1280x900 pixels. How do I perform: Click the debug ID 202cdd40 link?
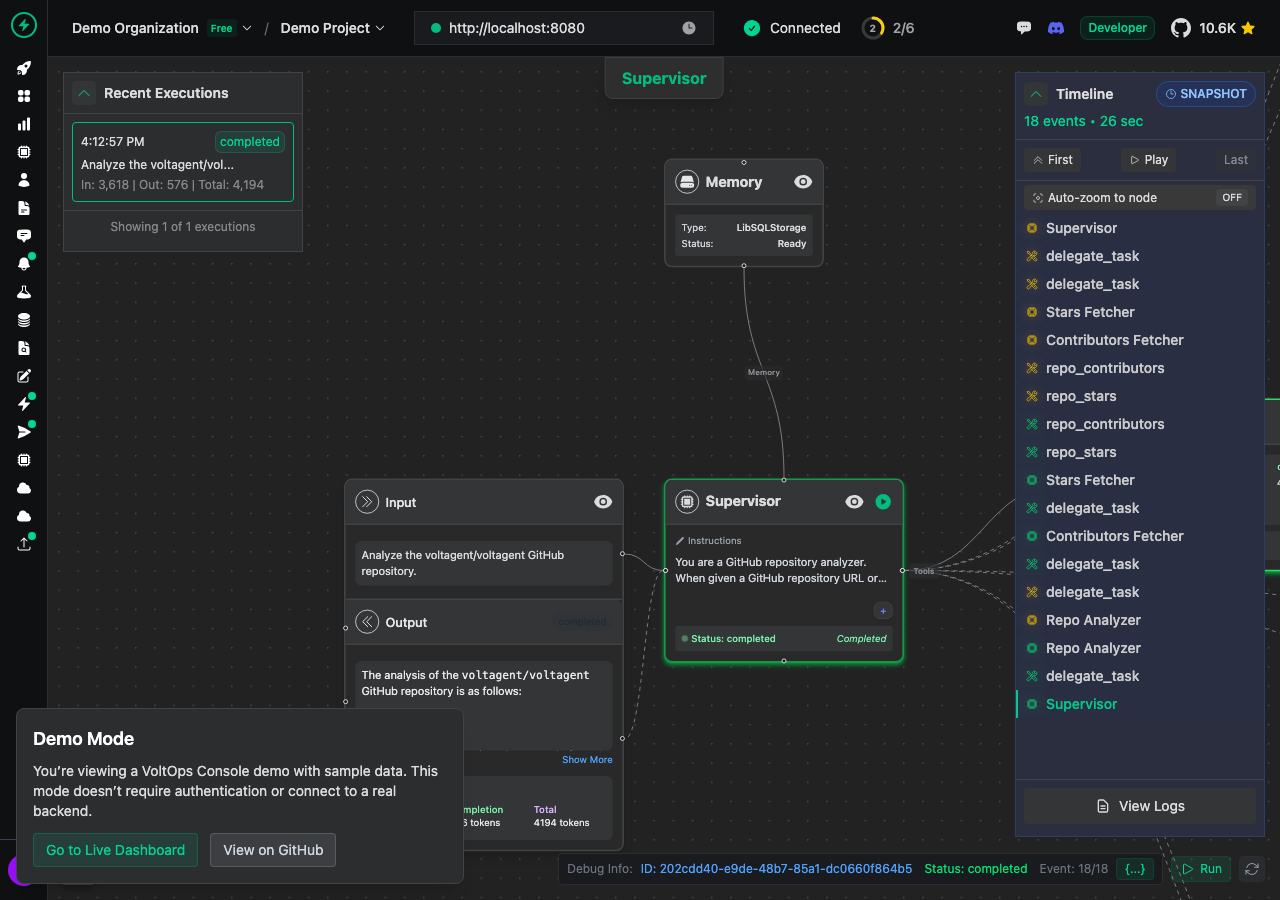776,869
